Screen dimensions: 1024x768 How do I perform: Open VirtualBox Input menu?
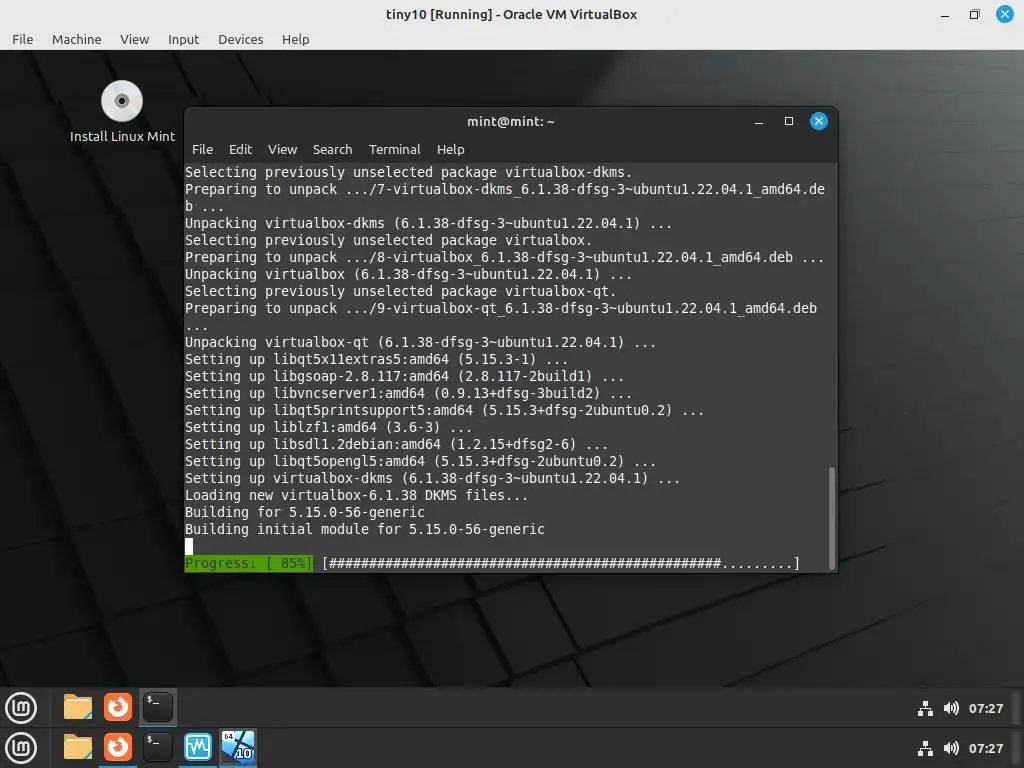(x=184, y=39)
